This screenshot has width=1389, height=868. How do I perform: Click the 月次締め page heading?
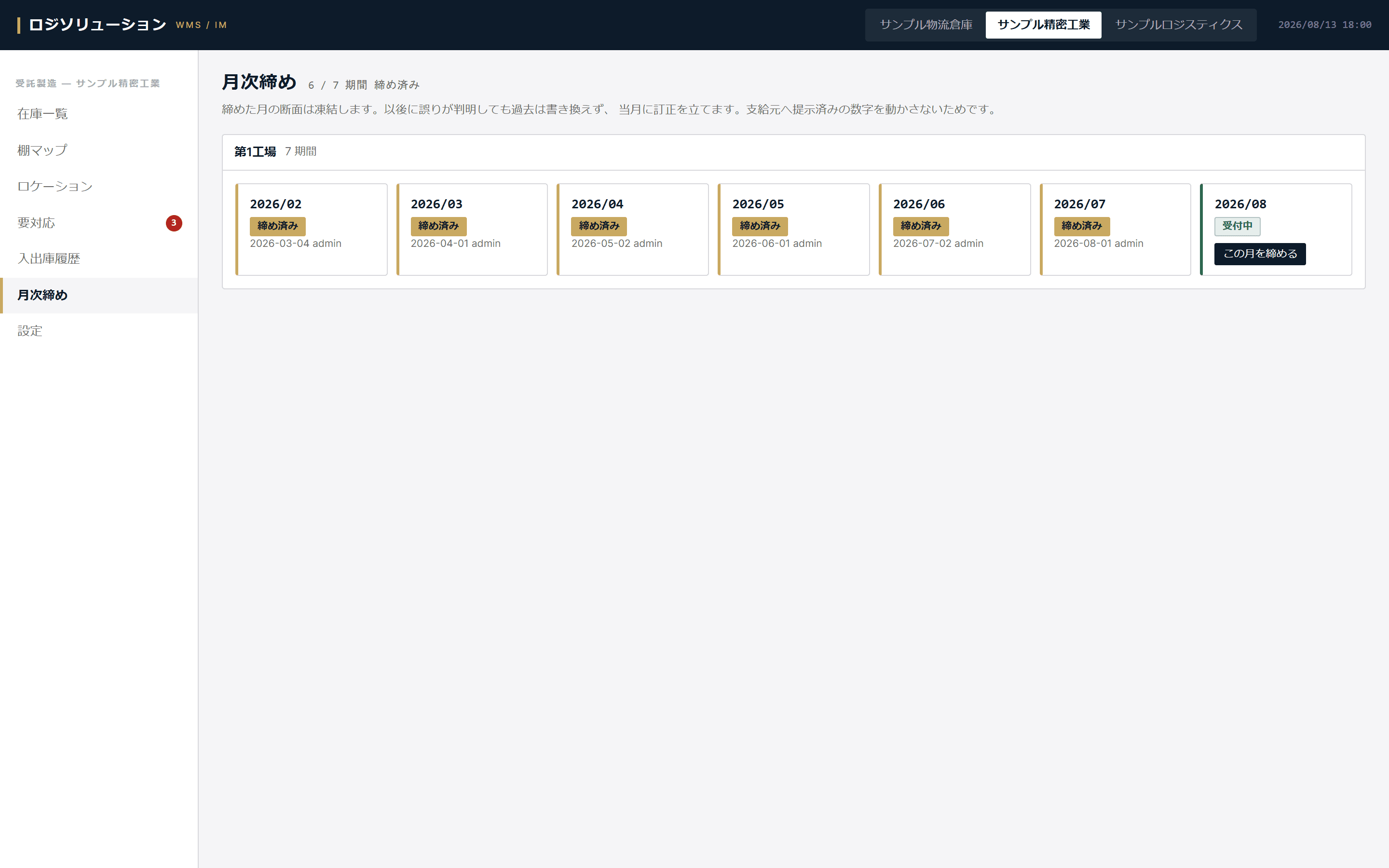[x=259, y=82]
